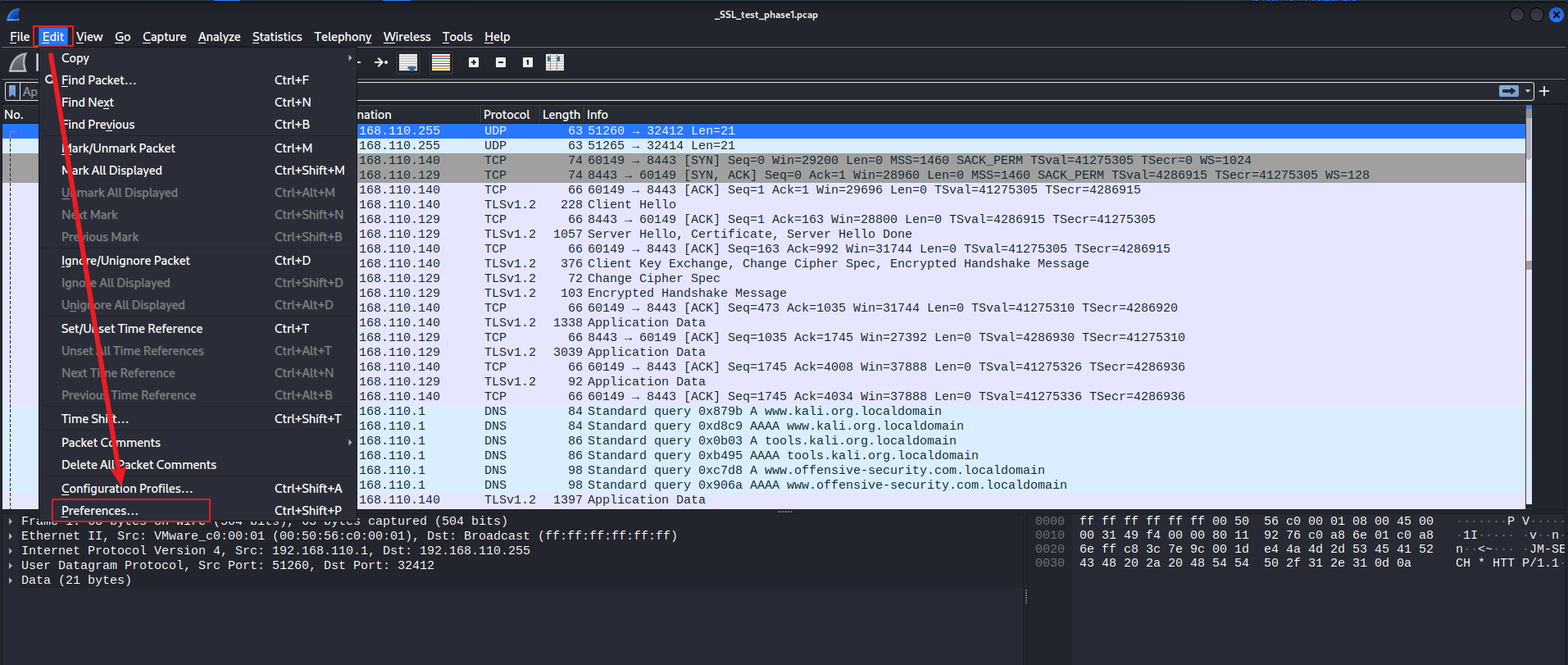Screen dimensions: 1568x665
Task: Open the Capture menu
Action: pos(164,37)
